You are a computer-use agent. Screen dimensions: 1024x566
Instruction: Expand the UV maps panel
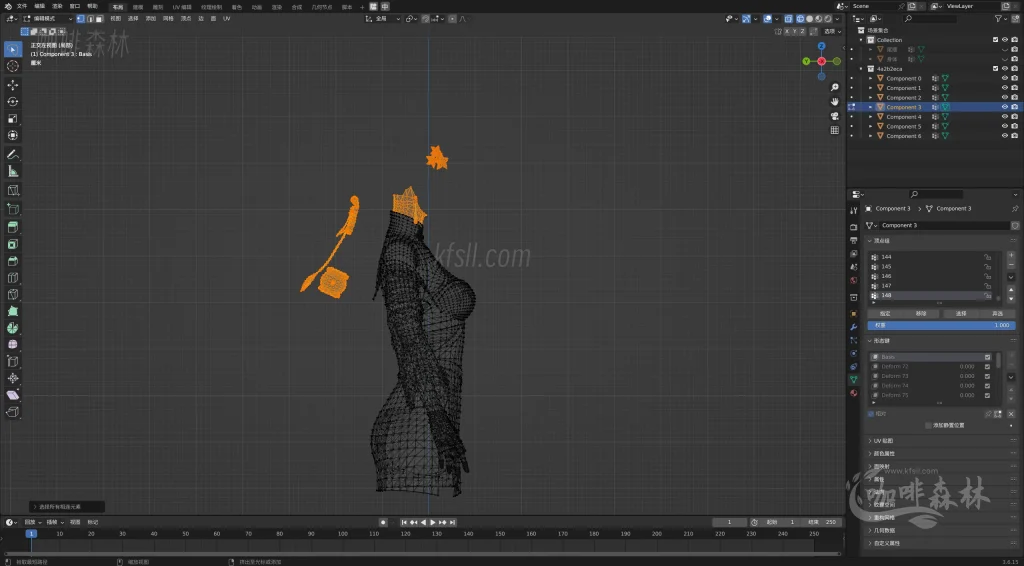pyautogui.click(x=941, y=441)
